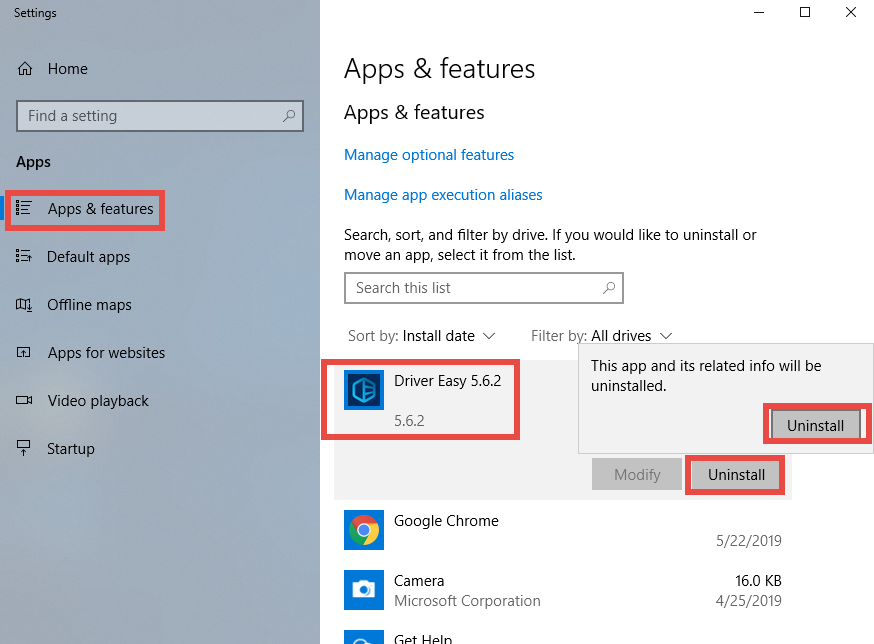Click the Camera app icon
The image size is (874, 644).
point(364,590)
